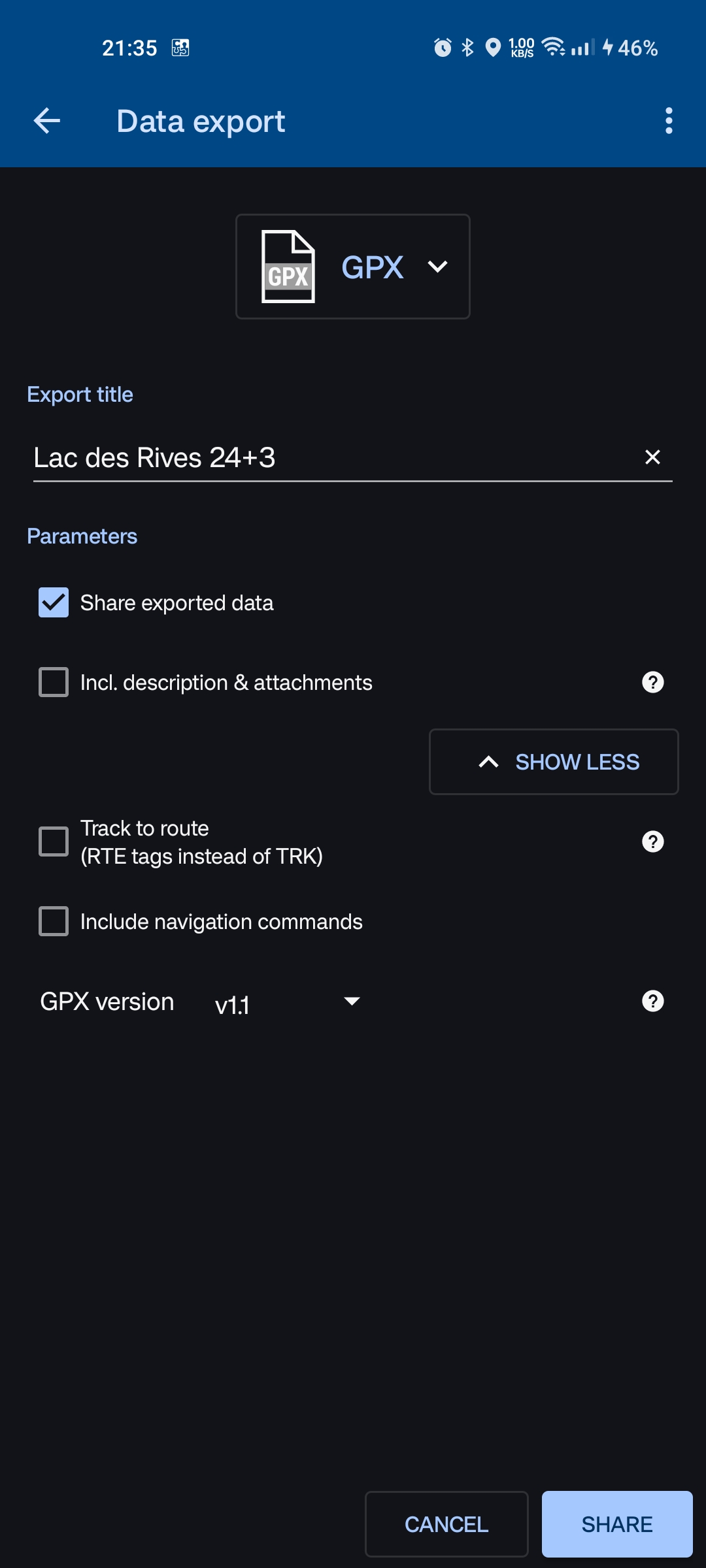Tap the back arrow icon
The height and width of the screenshot is (1568, 706).
tap(47, 121)
